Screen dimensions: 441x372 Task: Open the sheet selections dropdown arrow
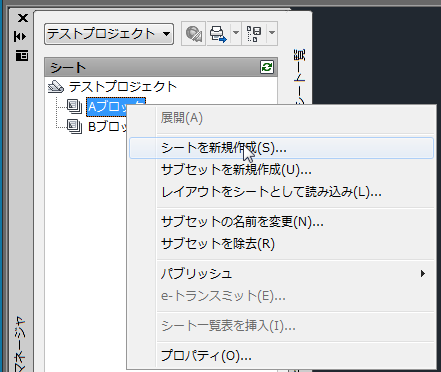tap(272, 33)
